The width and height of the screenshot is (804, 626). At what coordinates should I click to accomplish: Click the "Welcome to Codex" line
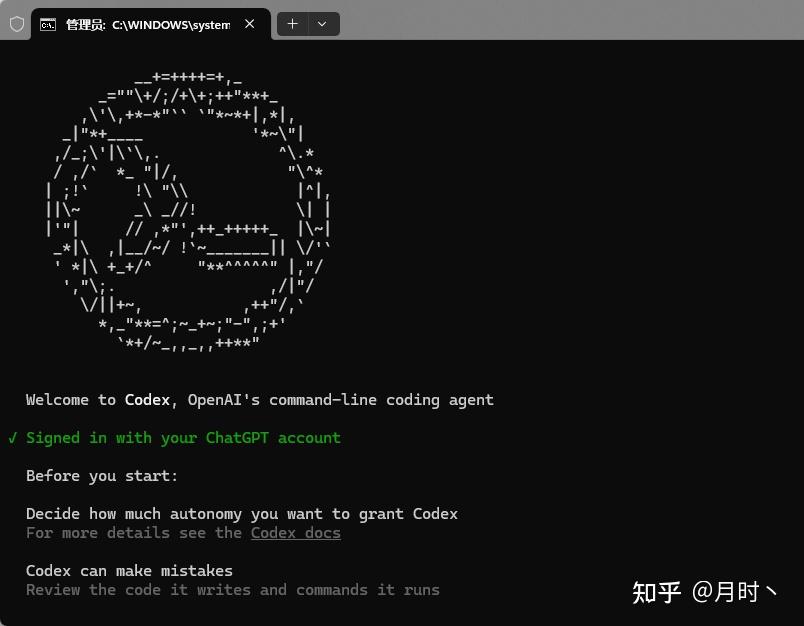(260, 400)
